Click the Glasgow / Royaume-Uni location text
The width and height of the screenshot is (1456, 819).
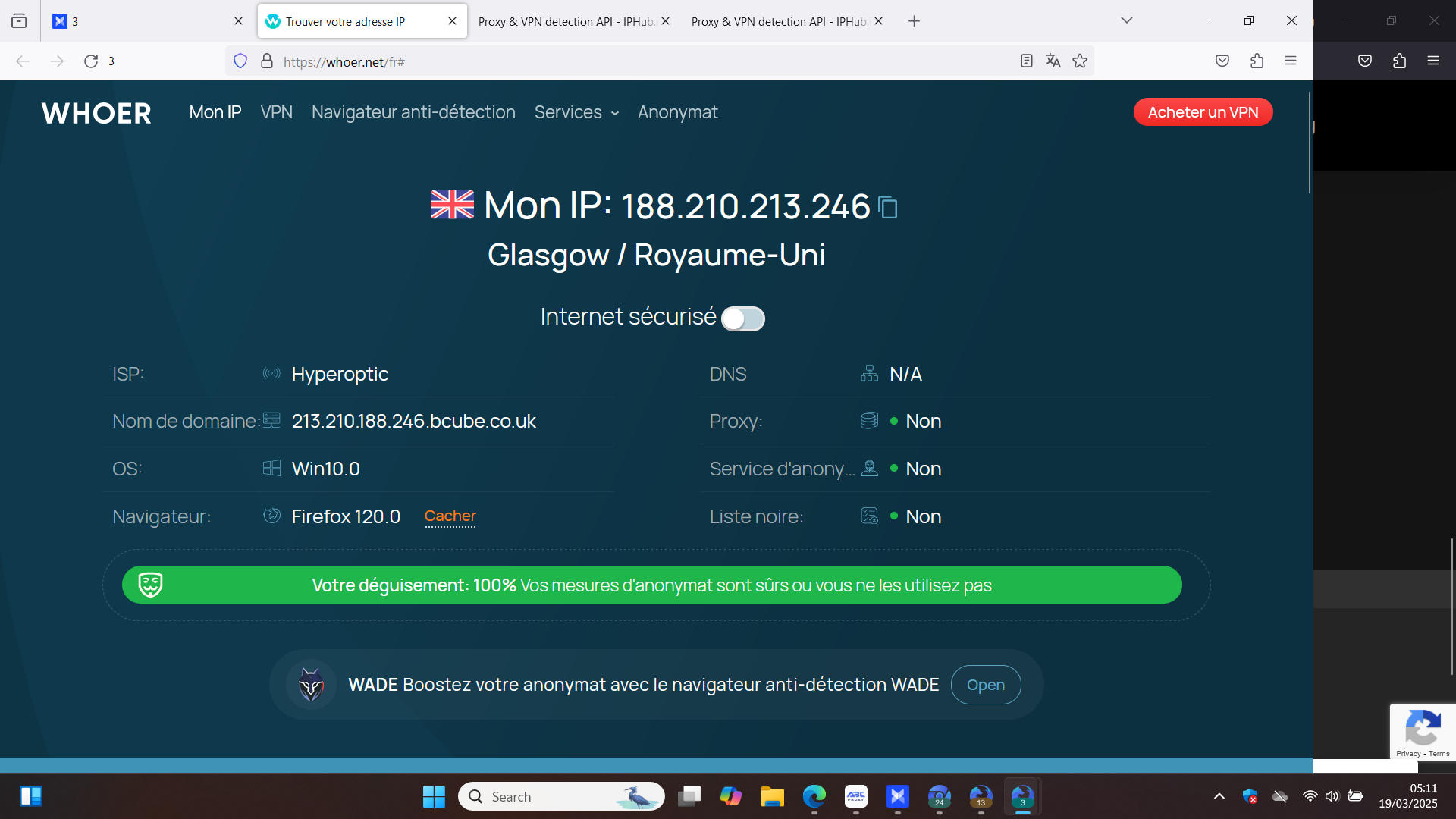click(657, 256)
